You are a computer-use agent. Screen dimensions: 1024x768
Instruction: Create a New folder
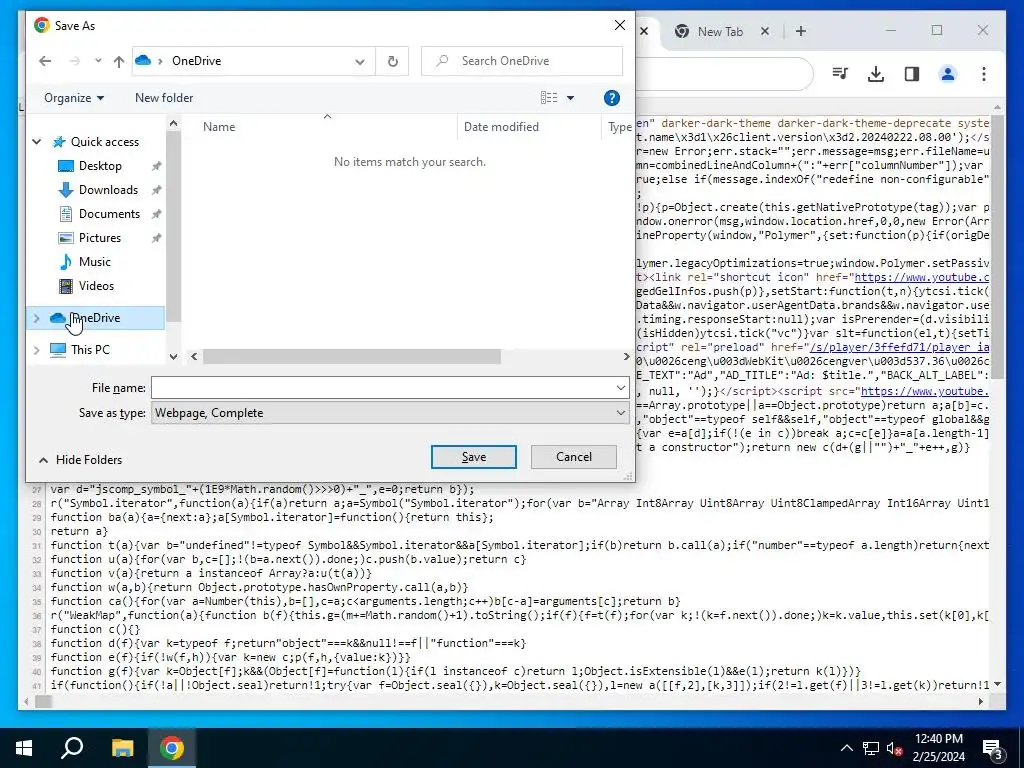tap(164, 98)
